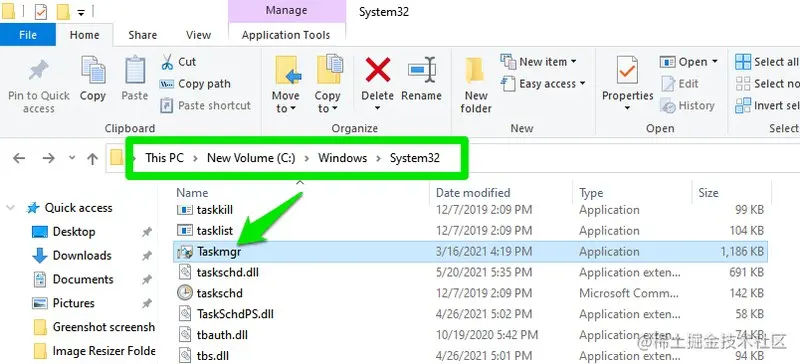Go back with the left arrow
Viewport: 800px width, 364px height.
coord(19,158)
